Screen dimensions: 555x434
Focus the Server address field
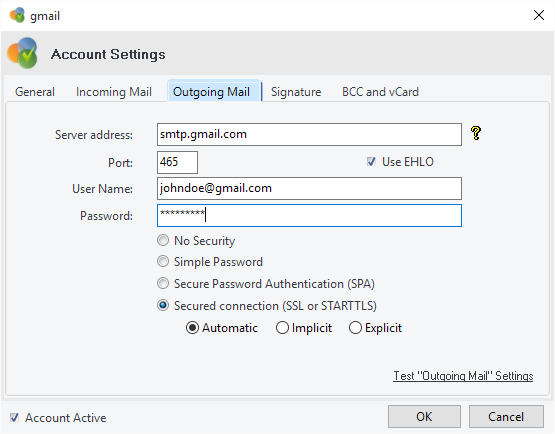coord(309,135)
